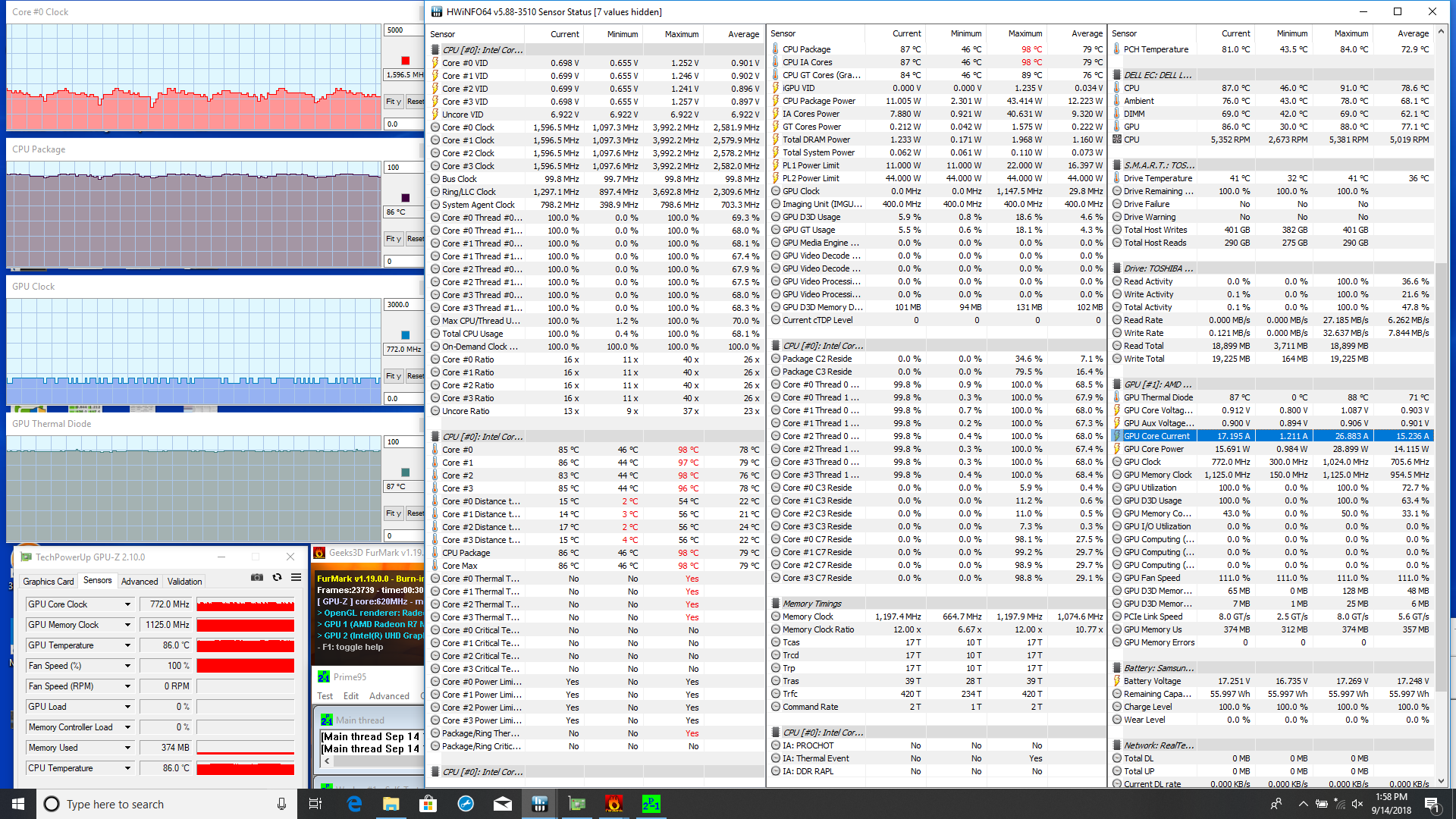This screenshot has height=819, width=1456.
Task: Click Fit y in GPU Clock graph
Action: [393, 376]
